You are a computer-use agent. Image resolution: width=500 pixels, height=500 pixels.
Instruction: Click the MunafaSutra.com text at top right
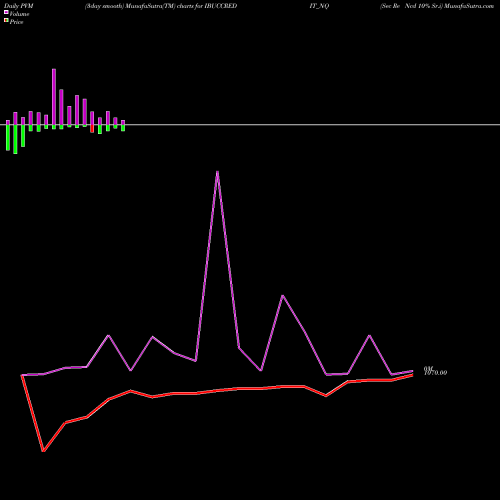[469, 6]
